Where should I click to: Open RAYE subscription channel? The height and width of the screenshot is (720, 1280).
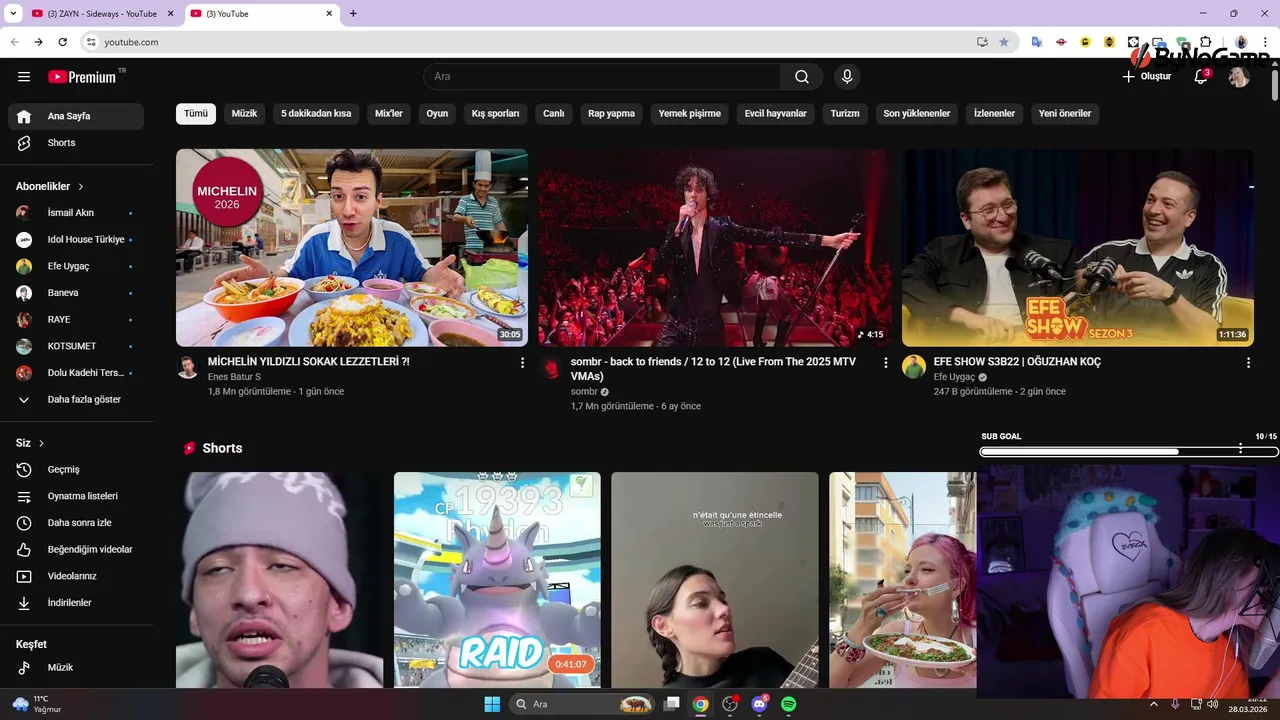[76, 320]
